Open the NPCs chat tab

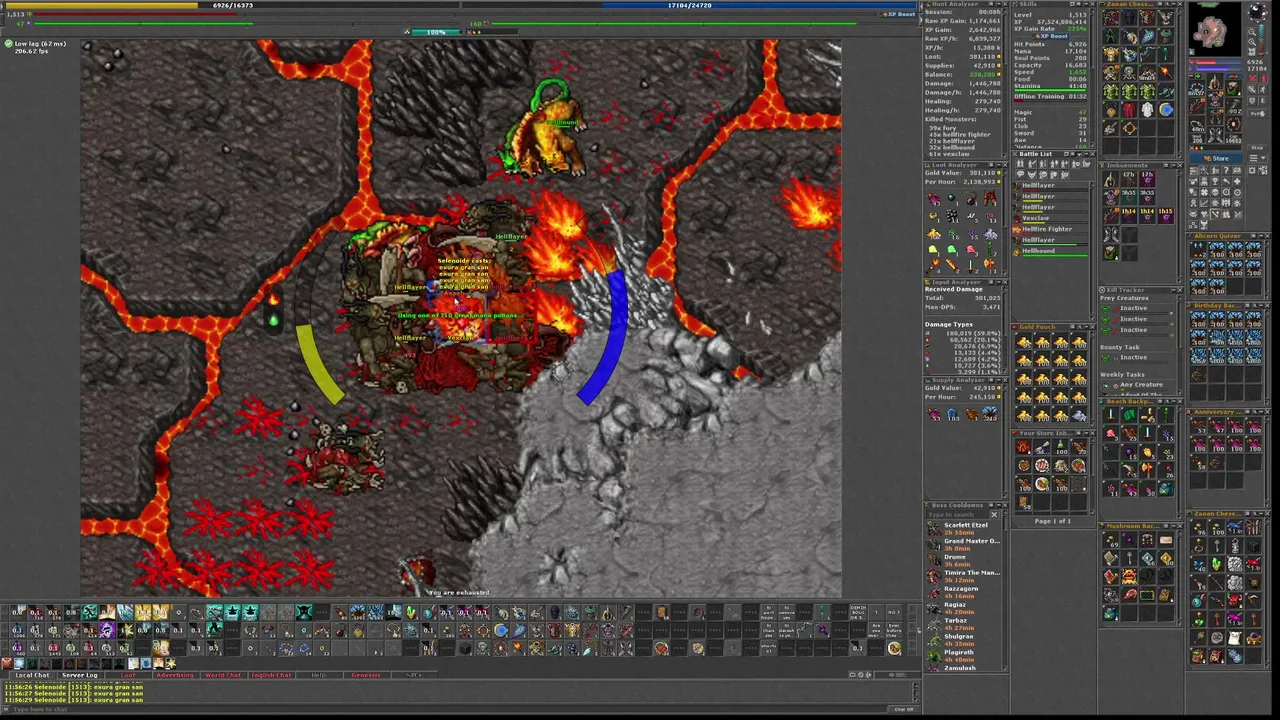tap(413, 675)
